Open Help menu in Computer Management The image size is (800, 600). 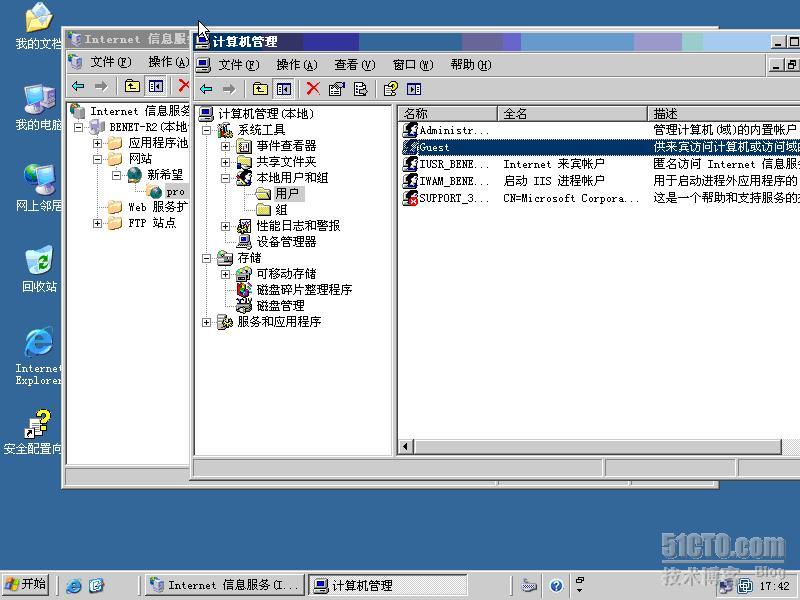(x=471, y=65)
